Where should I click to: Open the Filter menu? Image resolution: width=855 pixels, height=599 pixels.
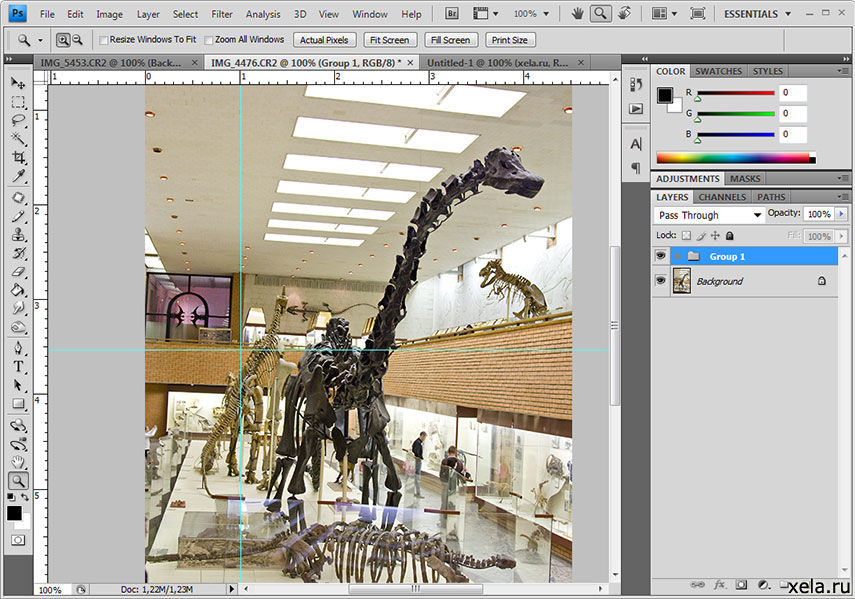[222, 14]
